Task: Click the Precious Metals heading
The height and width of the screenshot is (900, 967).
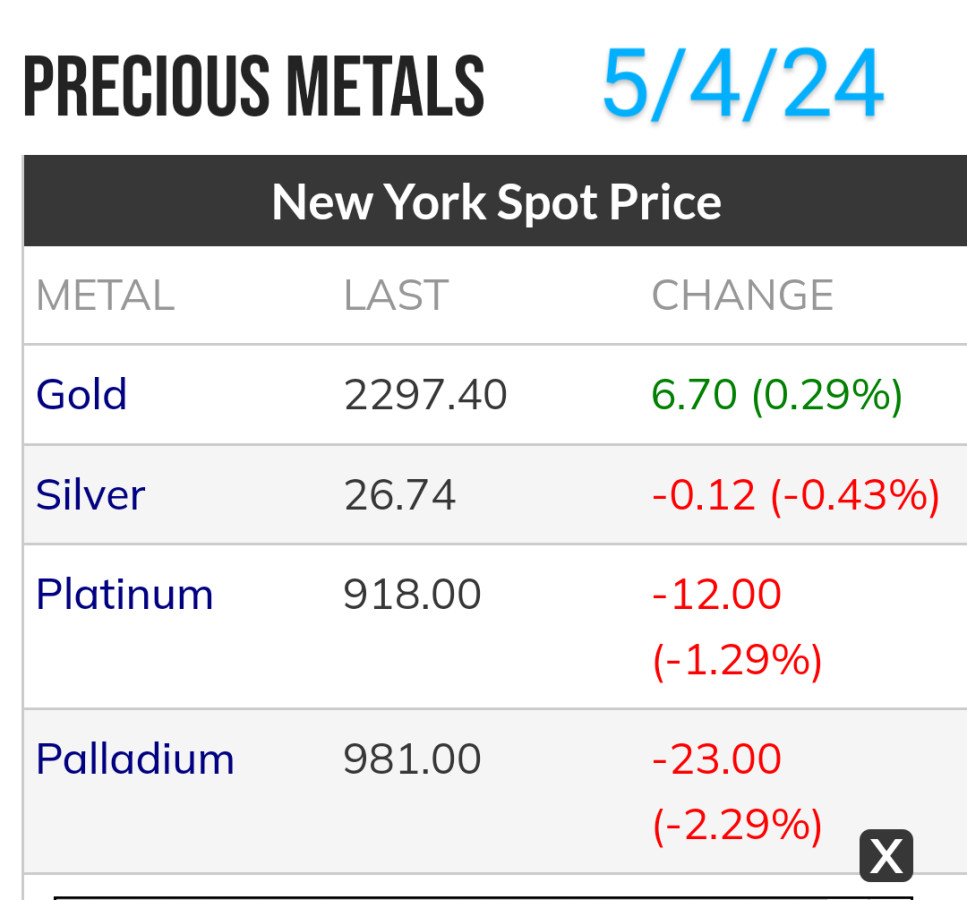Action: tap(254, 87)
